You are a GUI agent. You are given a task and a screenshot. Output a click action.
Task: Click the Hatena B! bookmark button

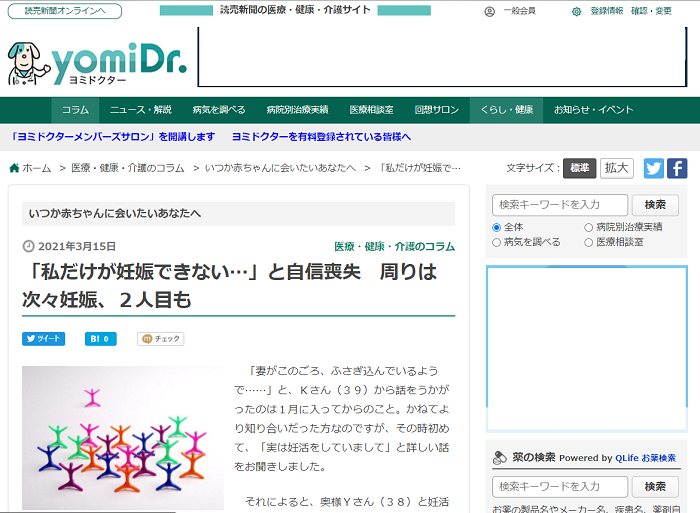coord(100,339)
